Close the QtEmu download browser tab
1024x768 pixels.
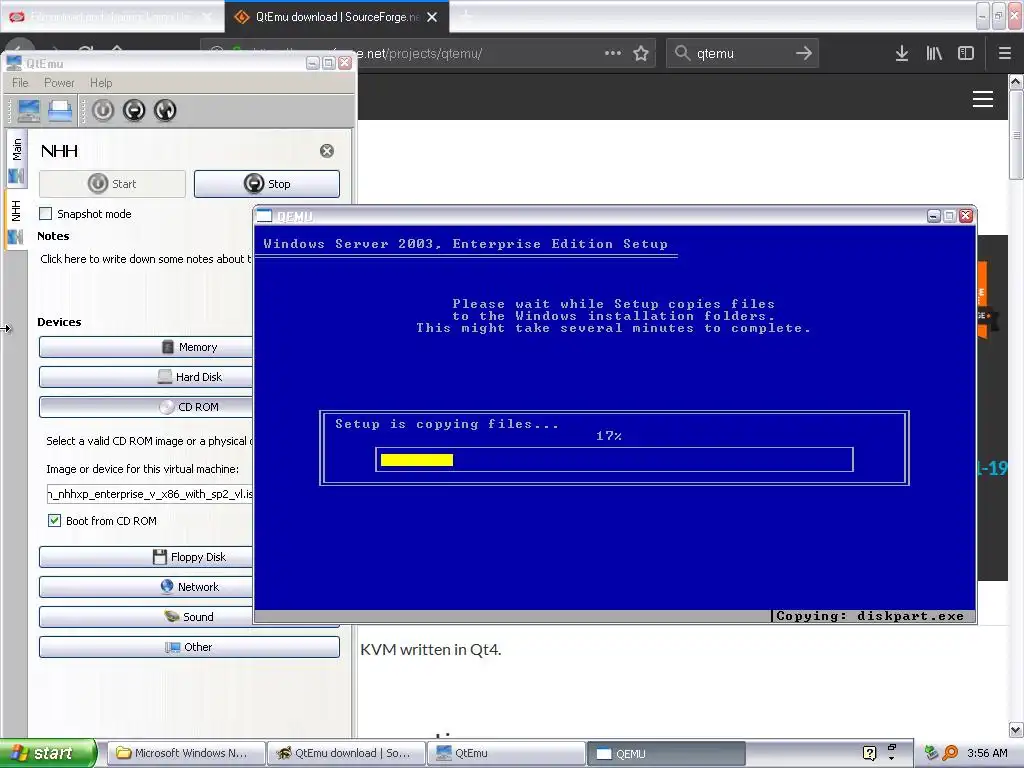click(x=432, y=17)
